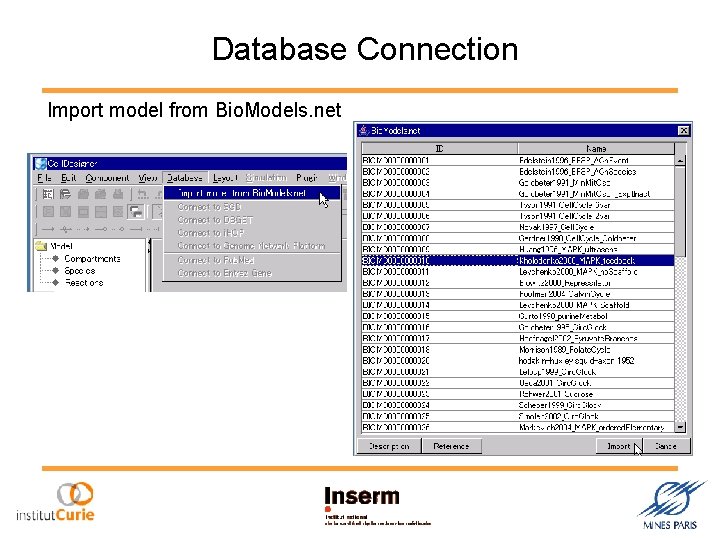Viewport: 720px width, 540px height.
Task: Select the hodgkin-huxley squid-axon 1952 row
Action: point(518,360)
